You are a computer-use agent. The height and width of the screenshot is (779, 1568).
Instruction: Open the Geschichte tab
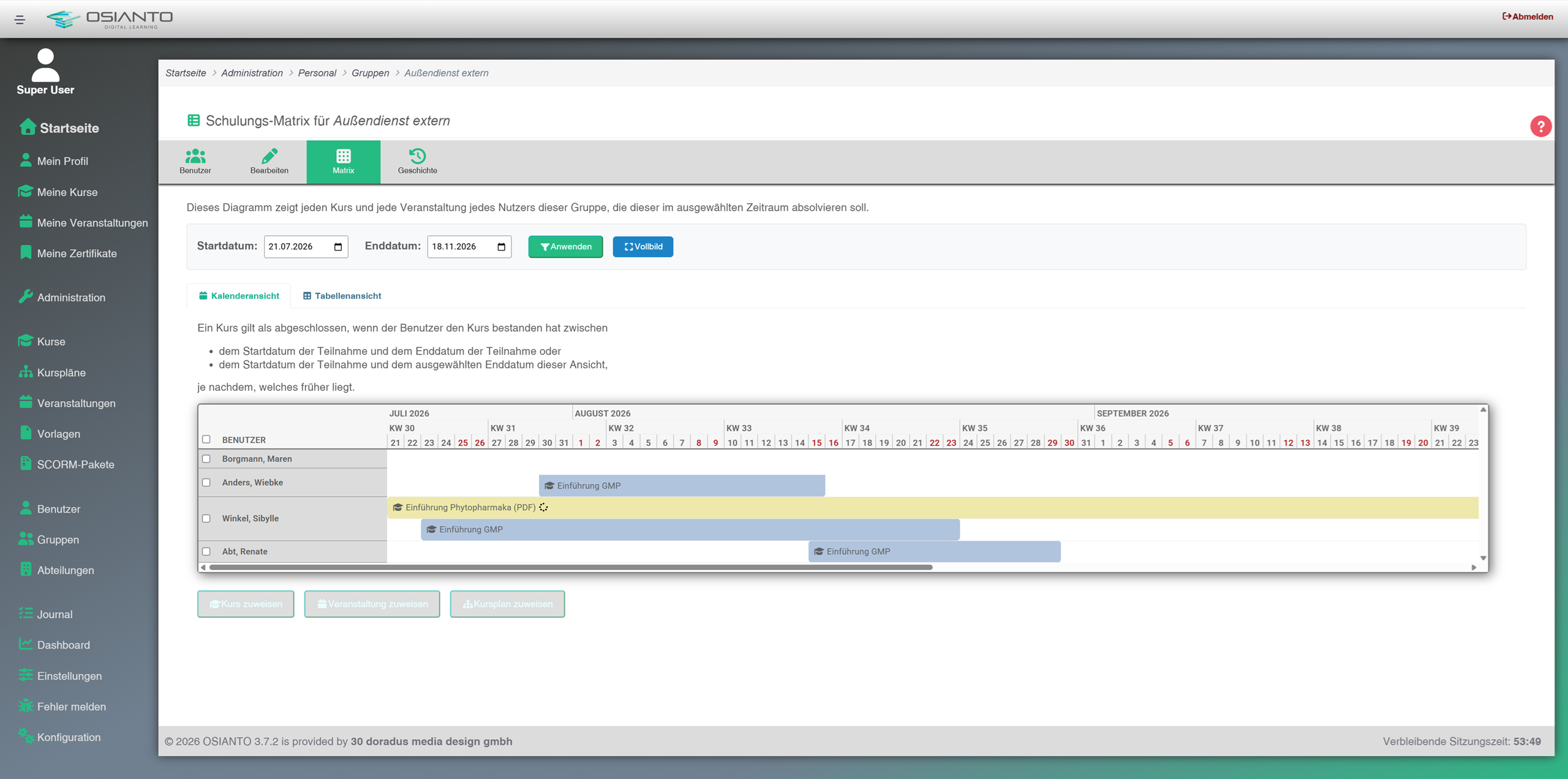418,162
